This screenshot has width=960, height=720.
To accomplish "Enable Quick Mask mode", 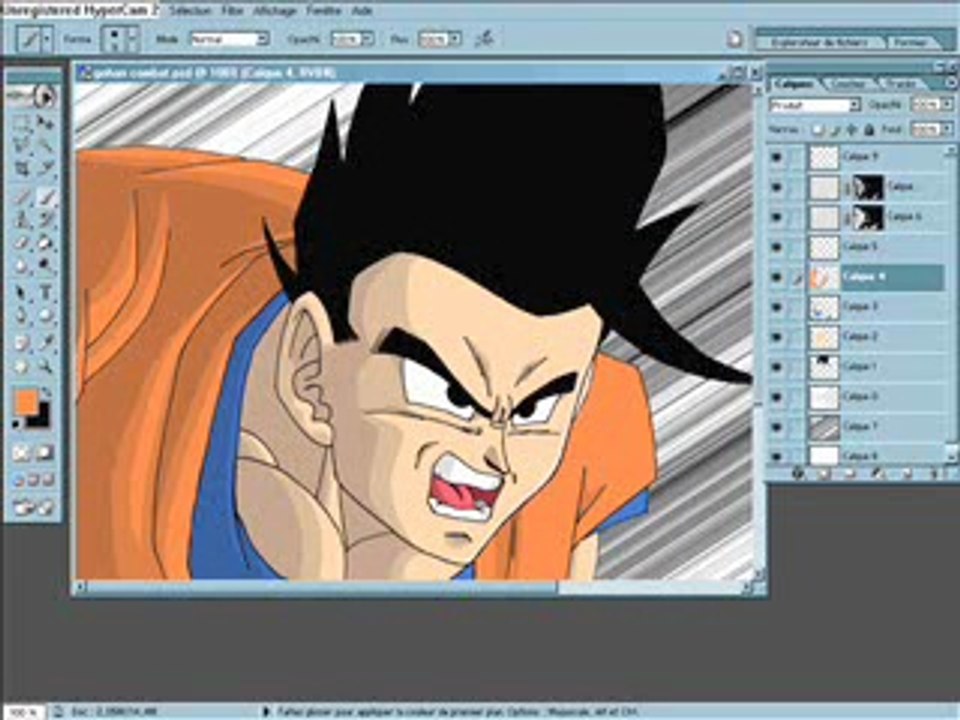I will coord(44,453).
